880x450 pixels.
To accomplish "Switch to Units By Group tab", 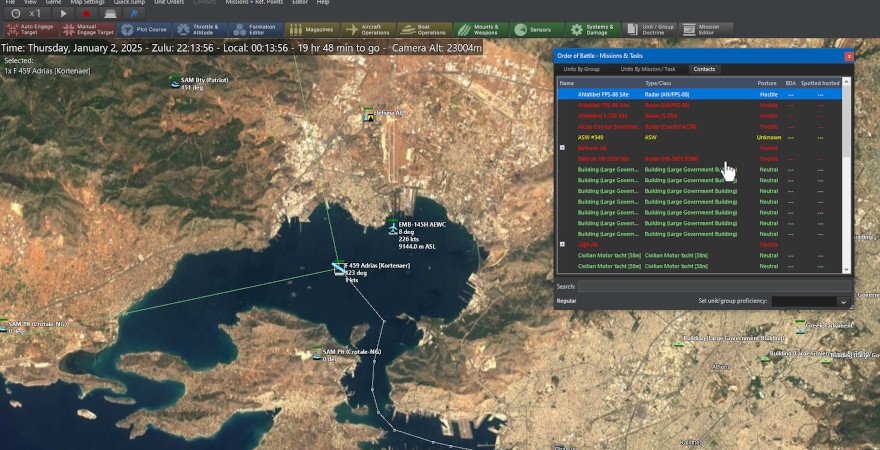I will coord(581,69).
